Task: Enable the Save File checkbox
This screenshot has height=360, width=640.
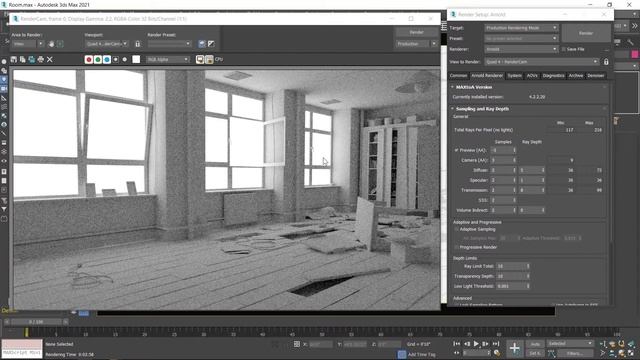Action: (x=564, y=49)
